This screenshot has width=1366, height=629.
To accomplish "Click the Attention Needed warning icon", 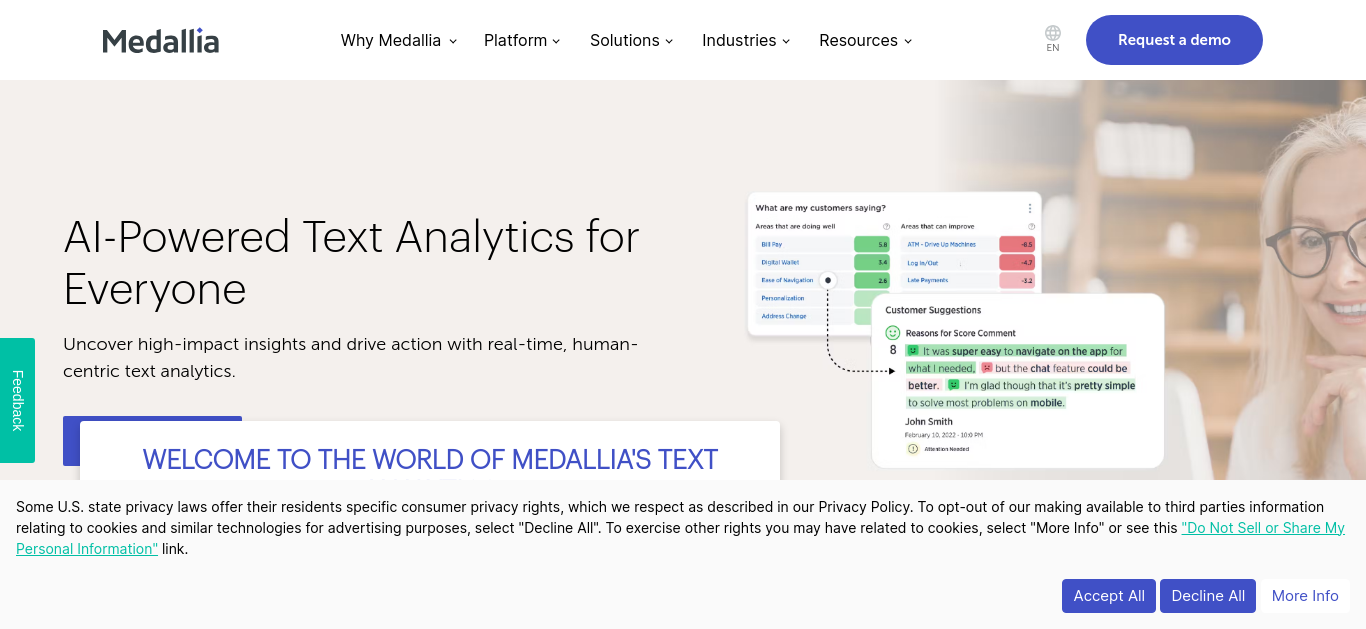I will point(912,449).
